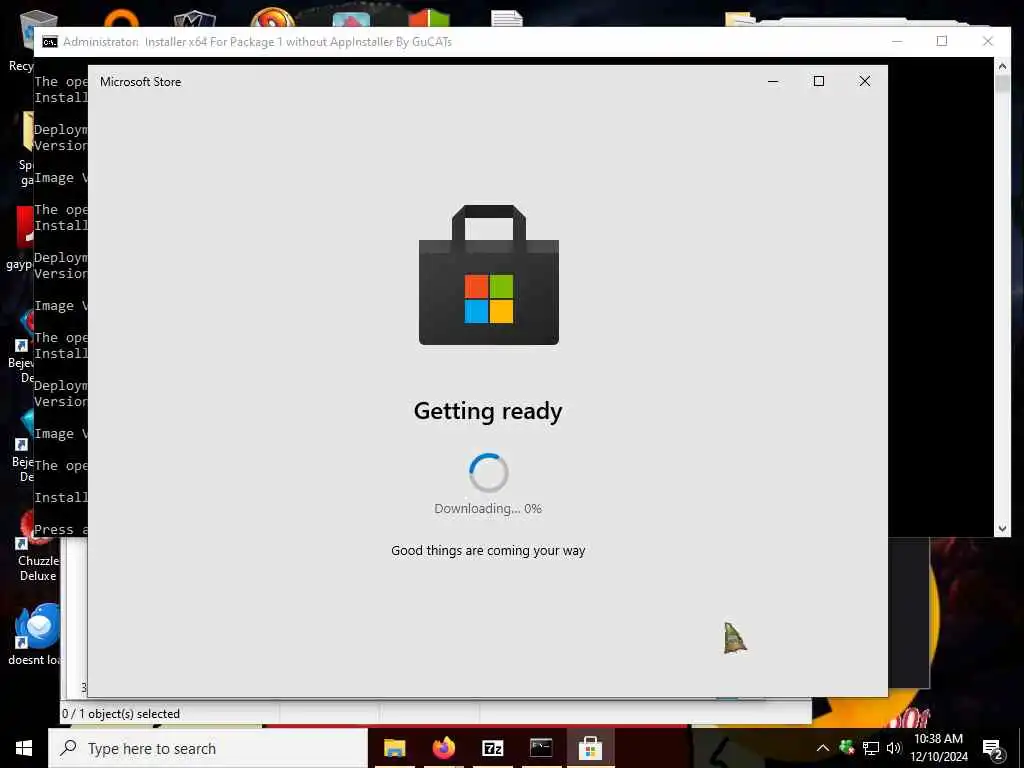1024x768 pixels.
Task: Click the green tray icon beside network
Action: click(847, 747)
